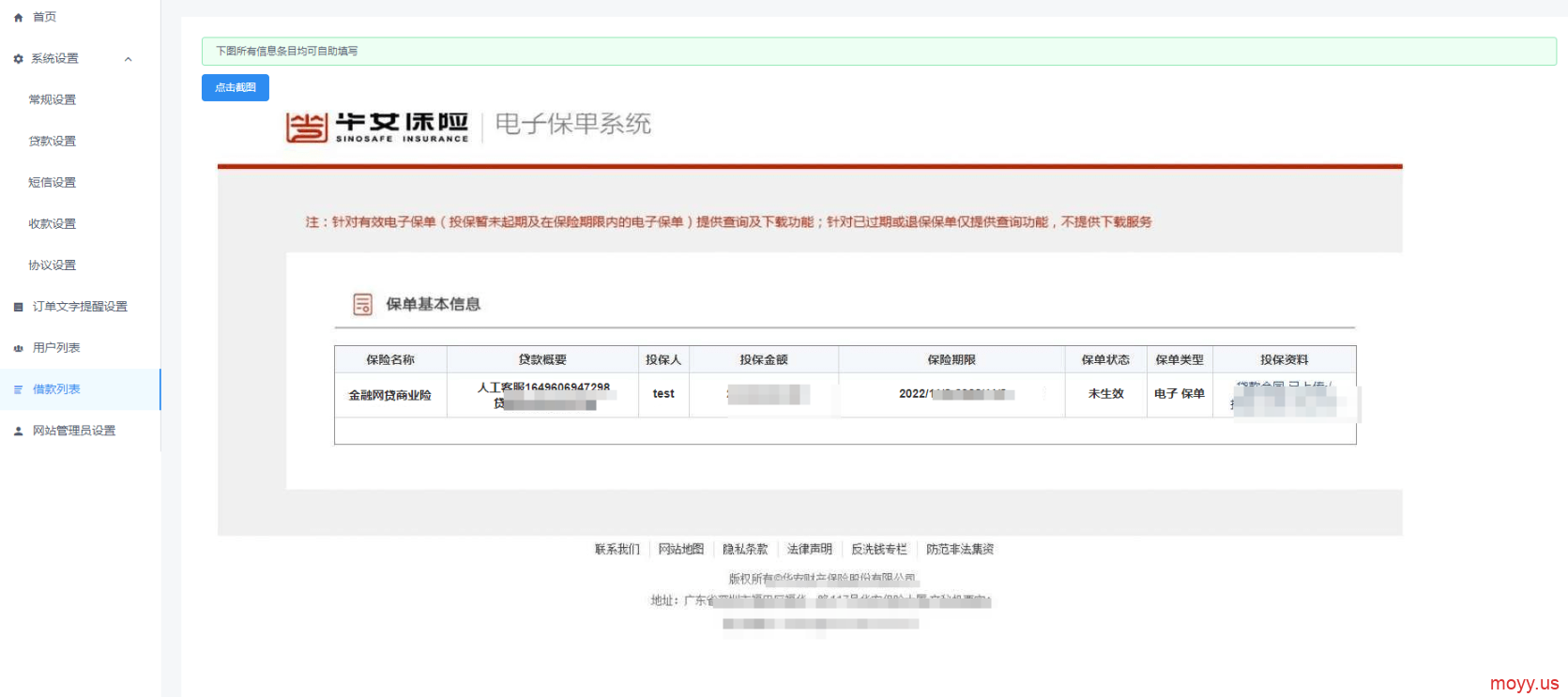The image size is (1568, 697).
Task: Click the 金融网贷商业险 cell
Action: (x=390, y=395)
